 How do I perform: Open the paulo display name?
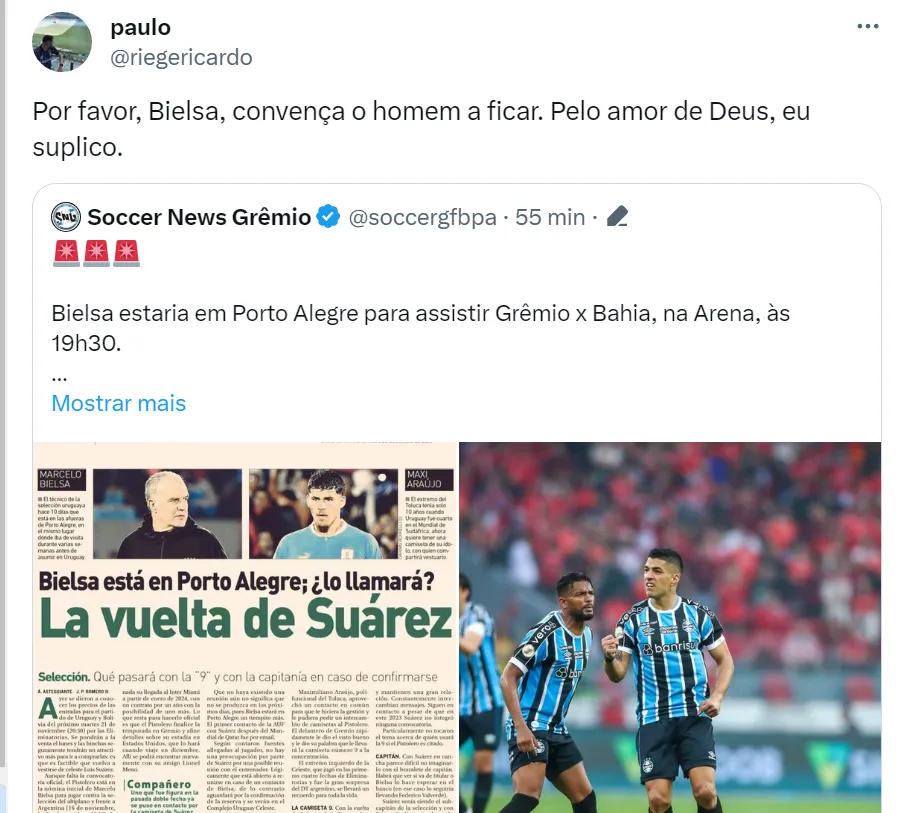[140, 27]
